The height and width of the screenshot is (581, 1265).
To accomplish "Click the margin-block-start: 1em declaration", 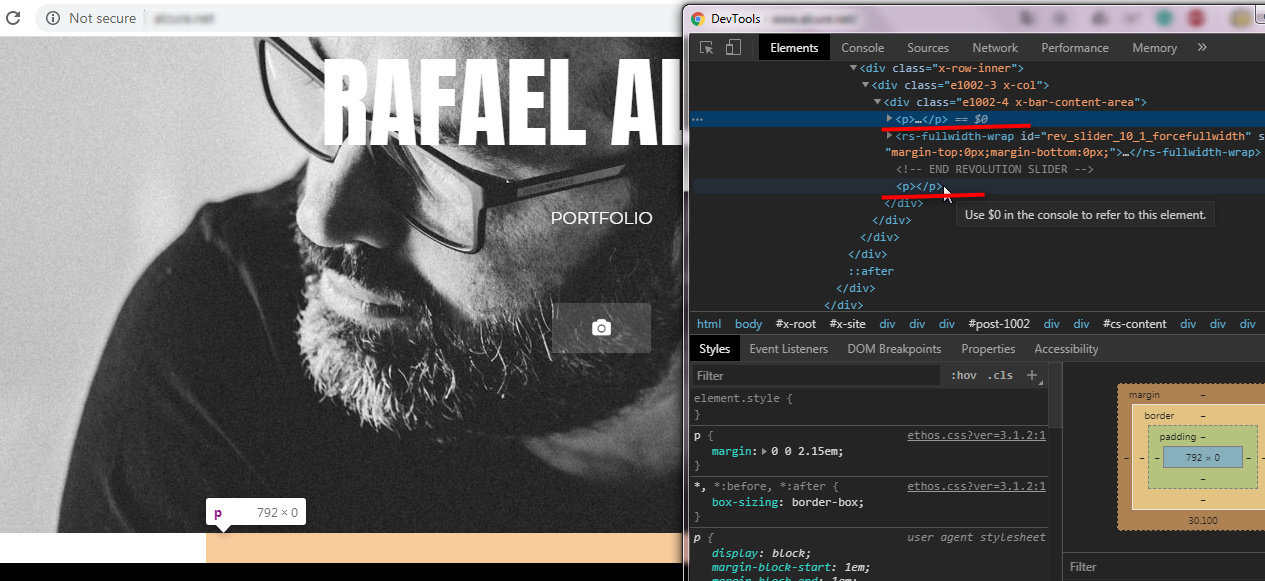I will click(790, 570).
